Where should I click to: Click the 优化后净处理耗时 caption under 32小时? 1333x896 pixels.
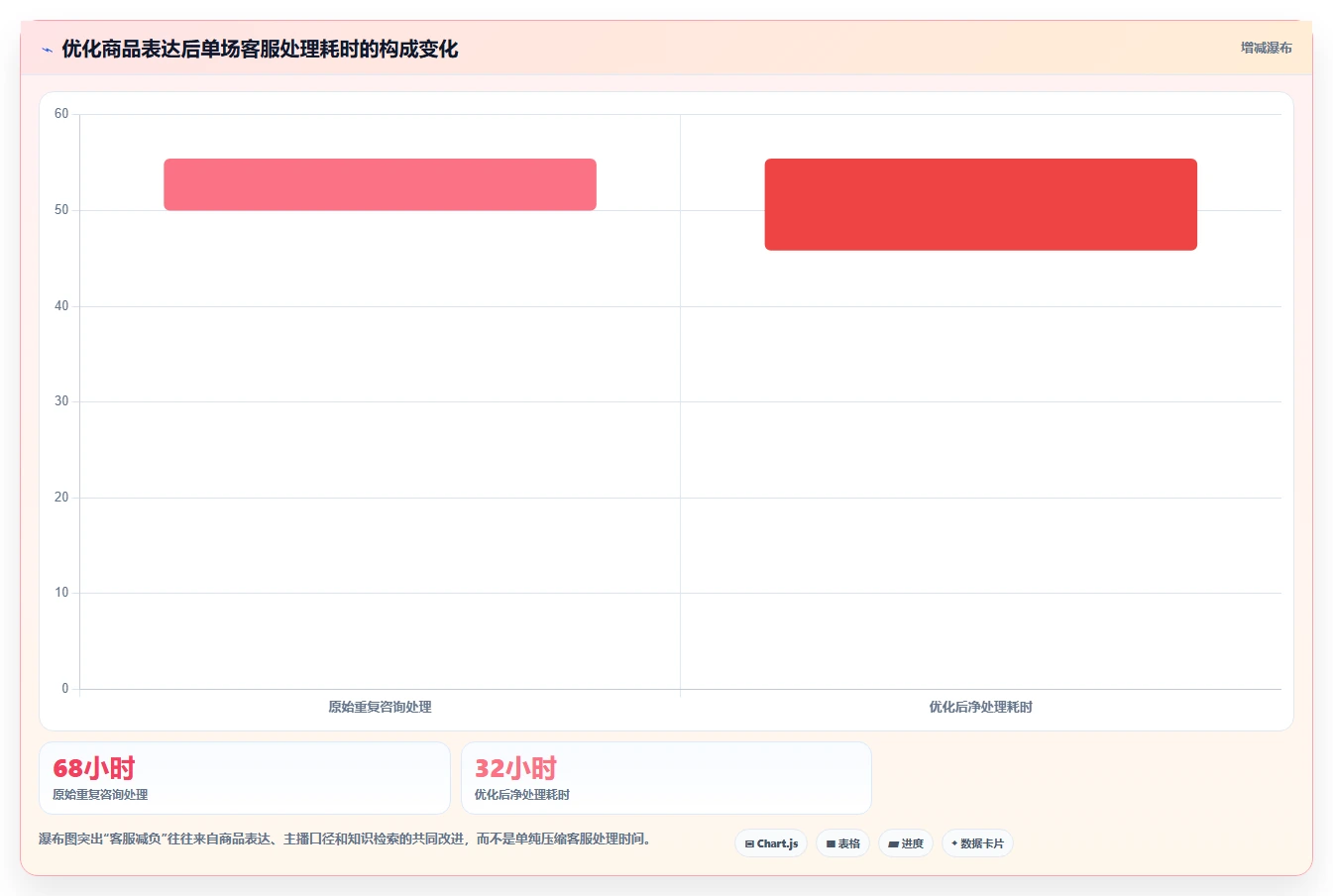[x=522, y=795]
